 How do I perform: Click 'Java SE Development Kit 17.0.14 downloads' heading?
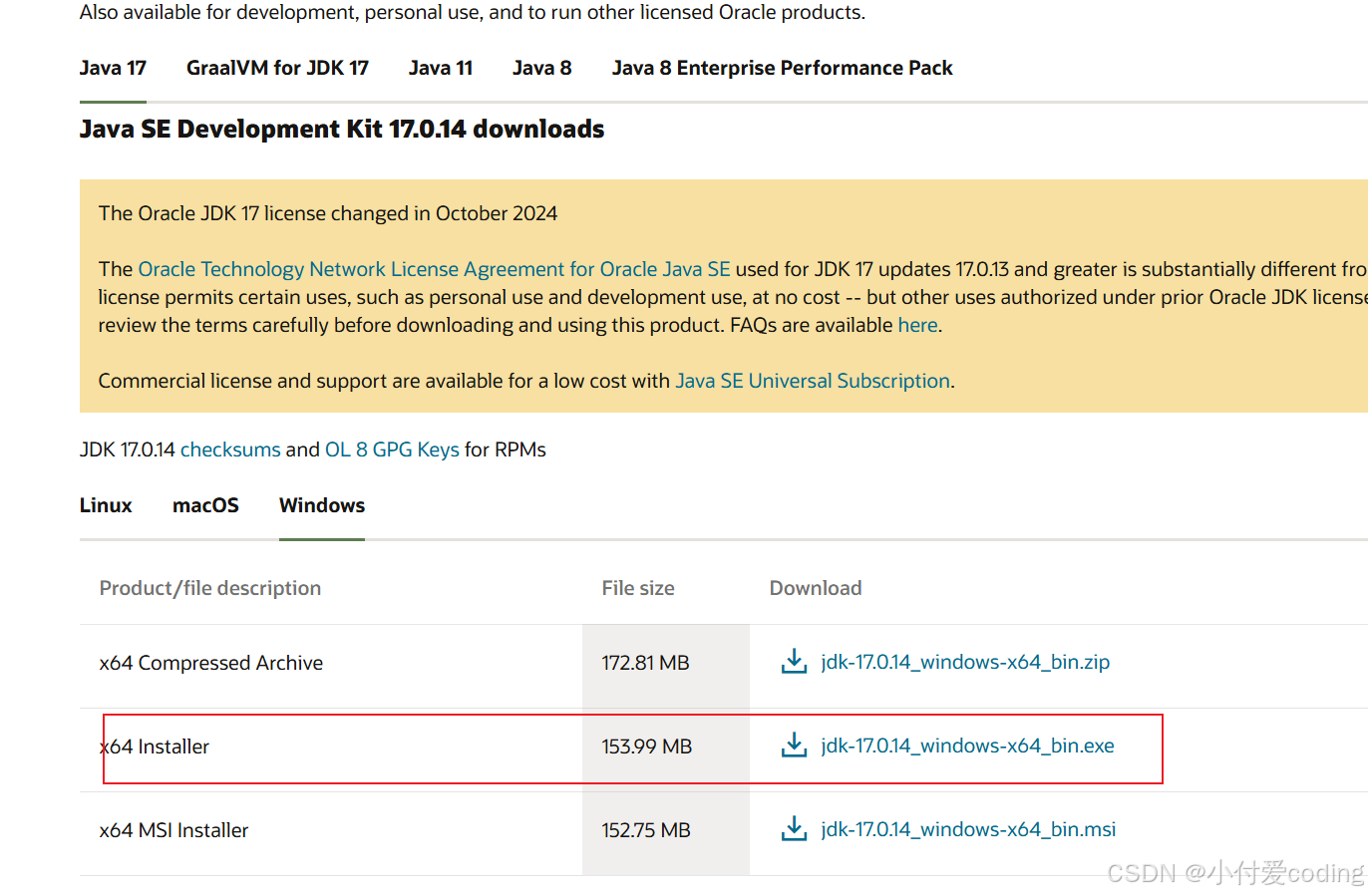(x=342, y=129)
